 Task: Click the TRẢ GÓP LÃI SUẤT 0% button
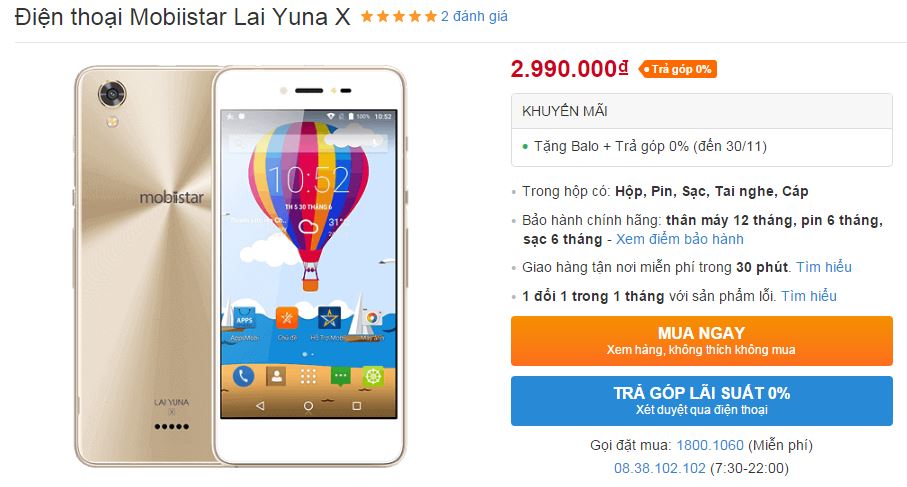click(x=702, y=401)
